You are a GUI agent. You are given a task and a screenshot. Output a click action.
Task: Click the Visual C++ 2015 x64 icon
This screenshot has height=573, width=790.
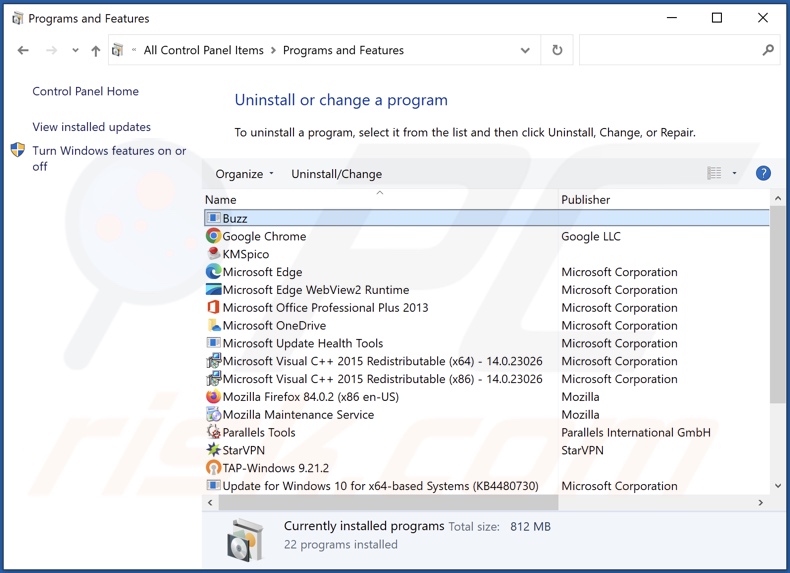214,361
